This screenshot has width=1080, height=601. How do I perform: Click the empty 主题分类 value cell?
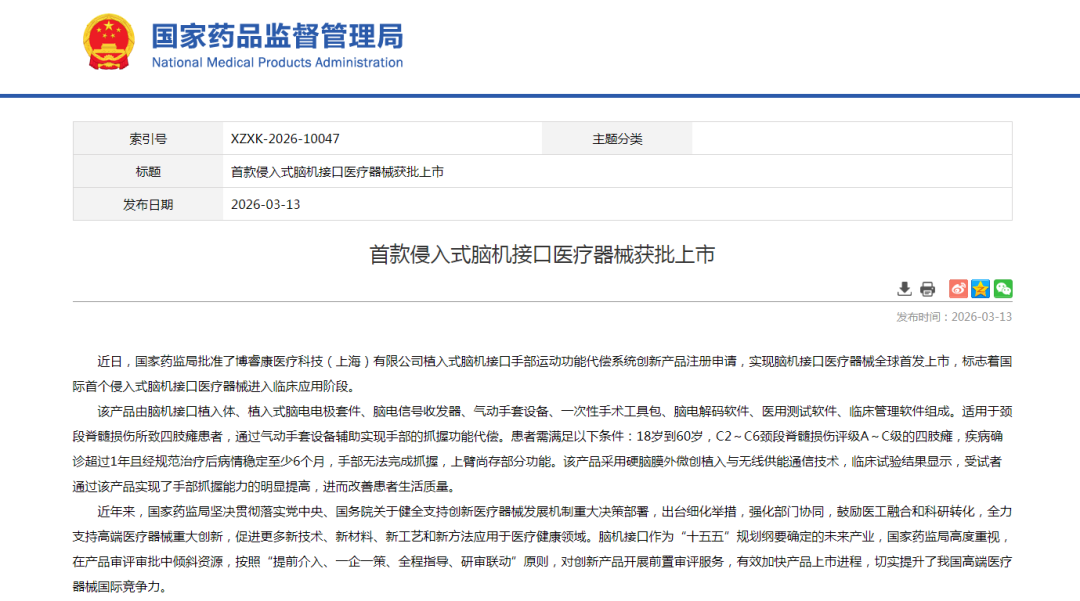850,139
